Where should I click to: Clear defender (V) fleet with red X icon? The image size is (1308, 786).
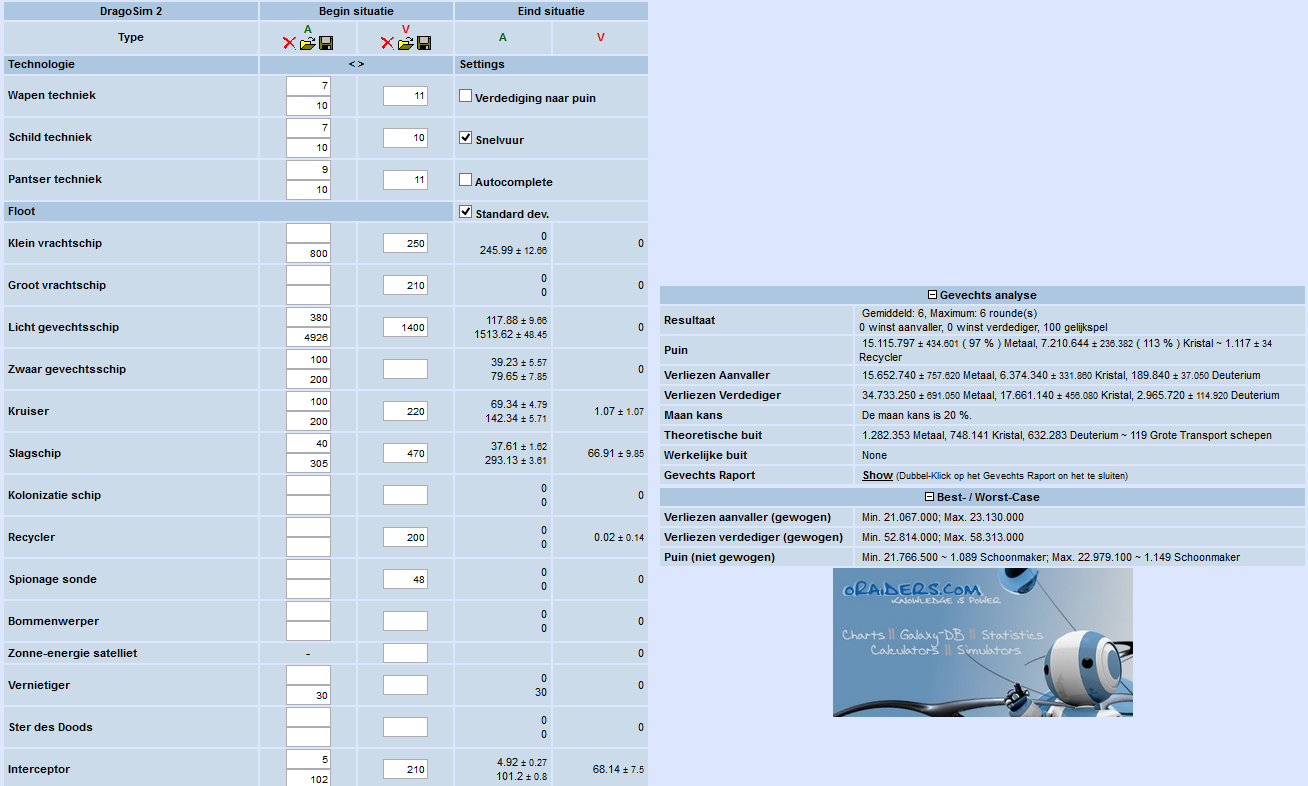387,44
